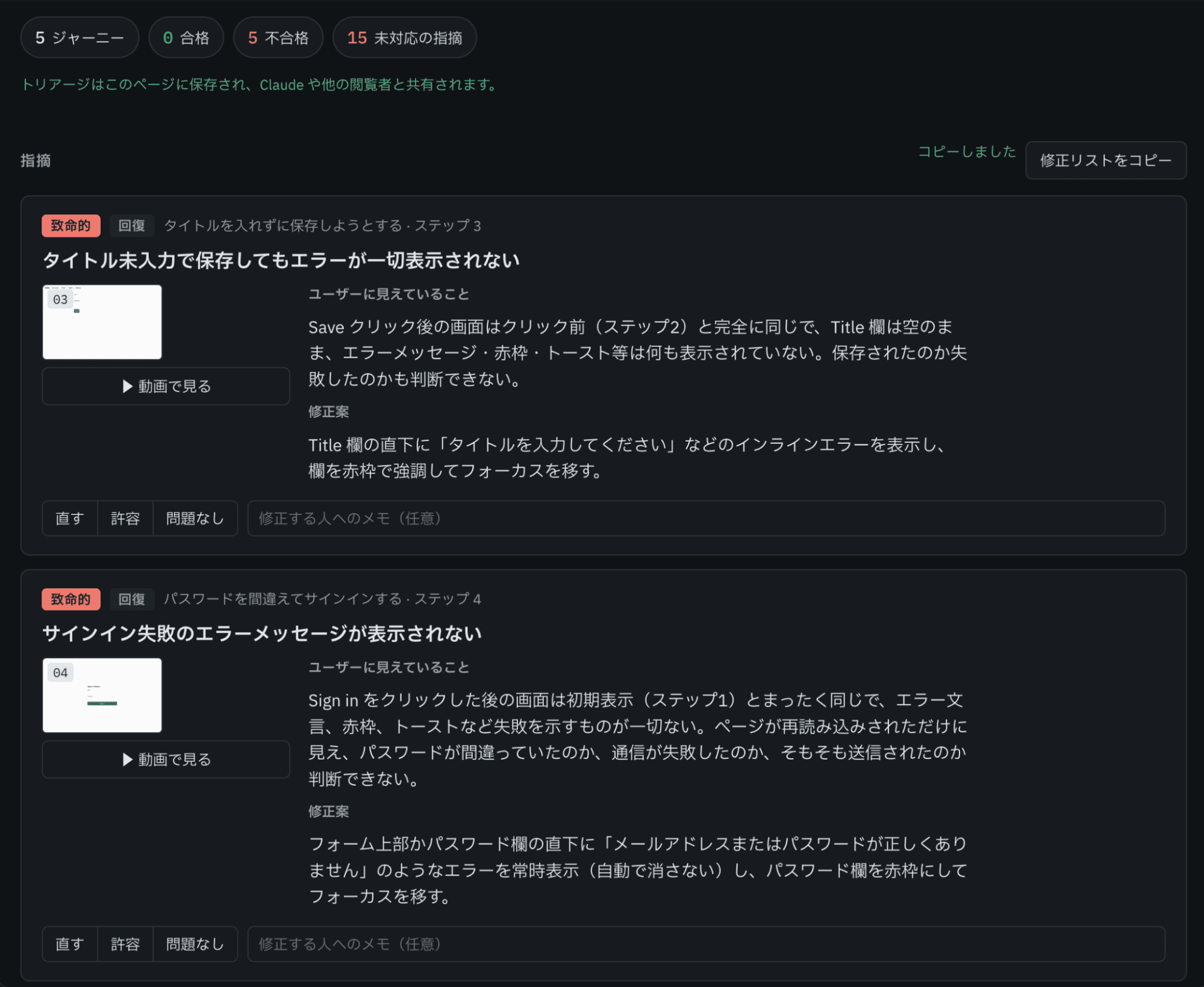This screenshot has width=1204, height=987.
Task: Click heading サインイン失敗のエラーメッセージが表示されない
Action: point(262,634)
